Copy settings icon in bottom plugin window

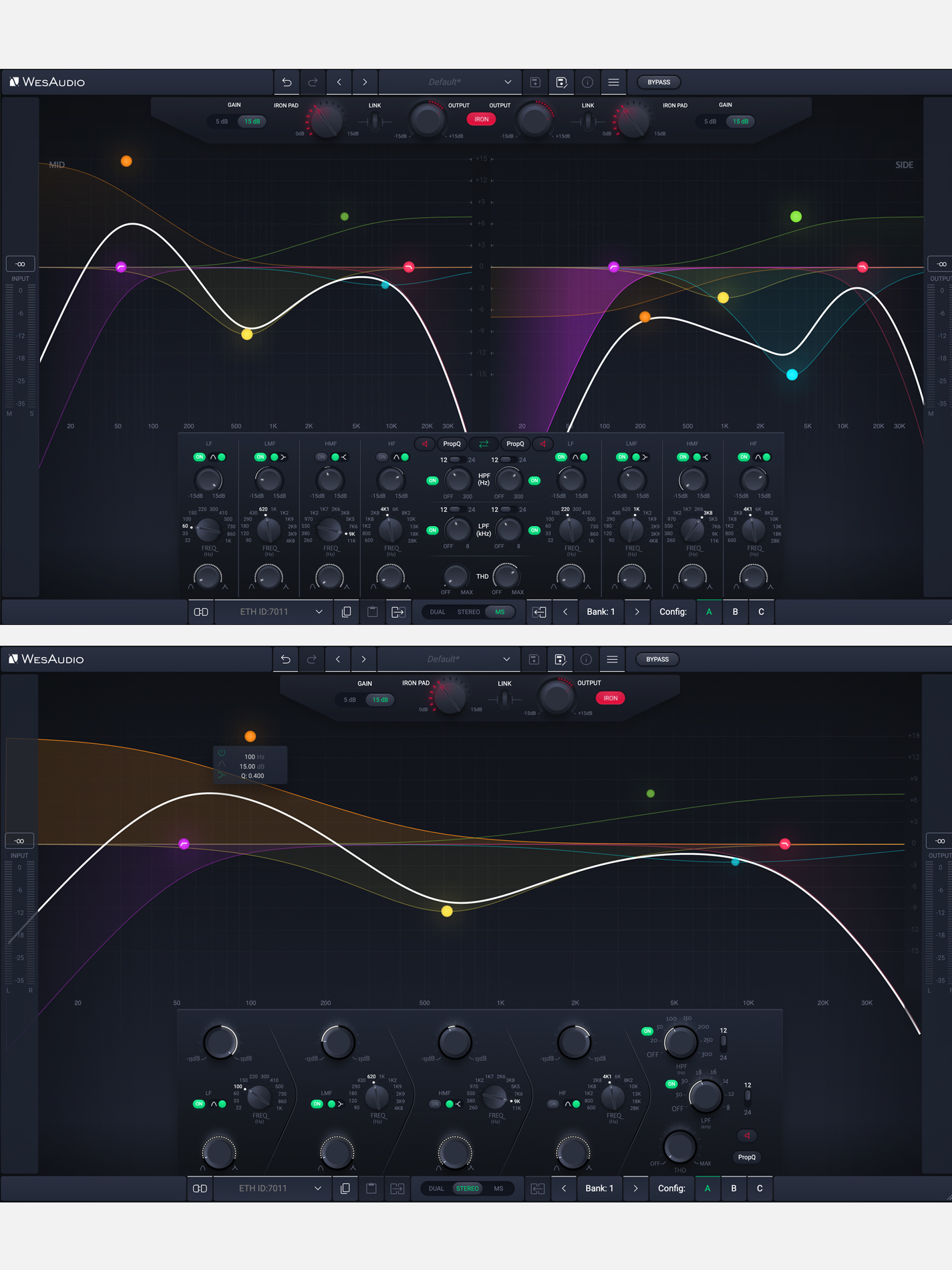pos(345,1188)
